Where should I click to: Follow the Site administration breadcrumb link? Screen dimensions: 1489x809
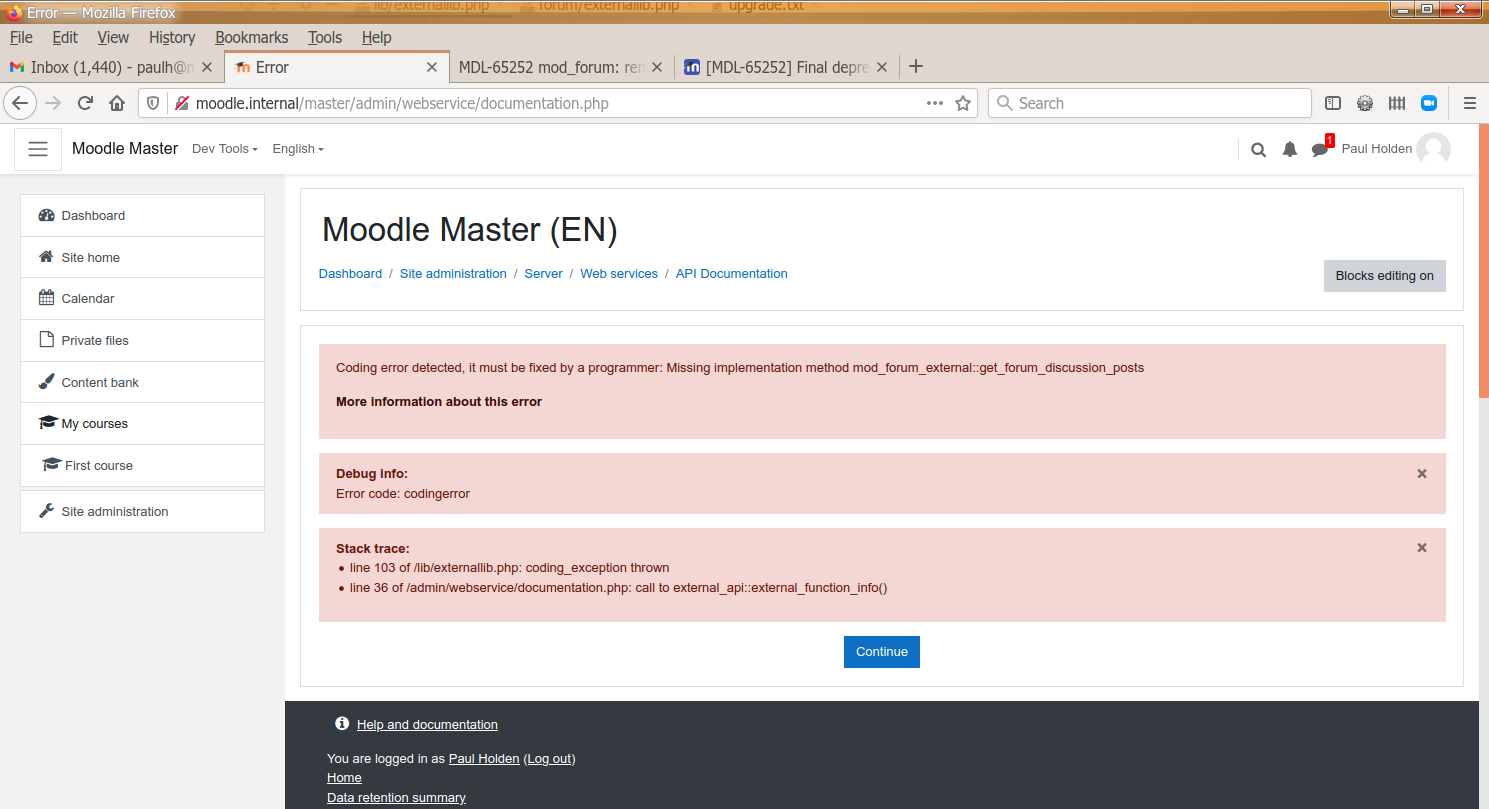[x=453, y=274]
